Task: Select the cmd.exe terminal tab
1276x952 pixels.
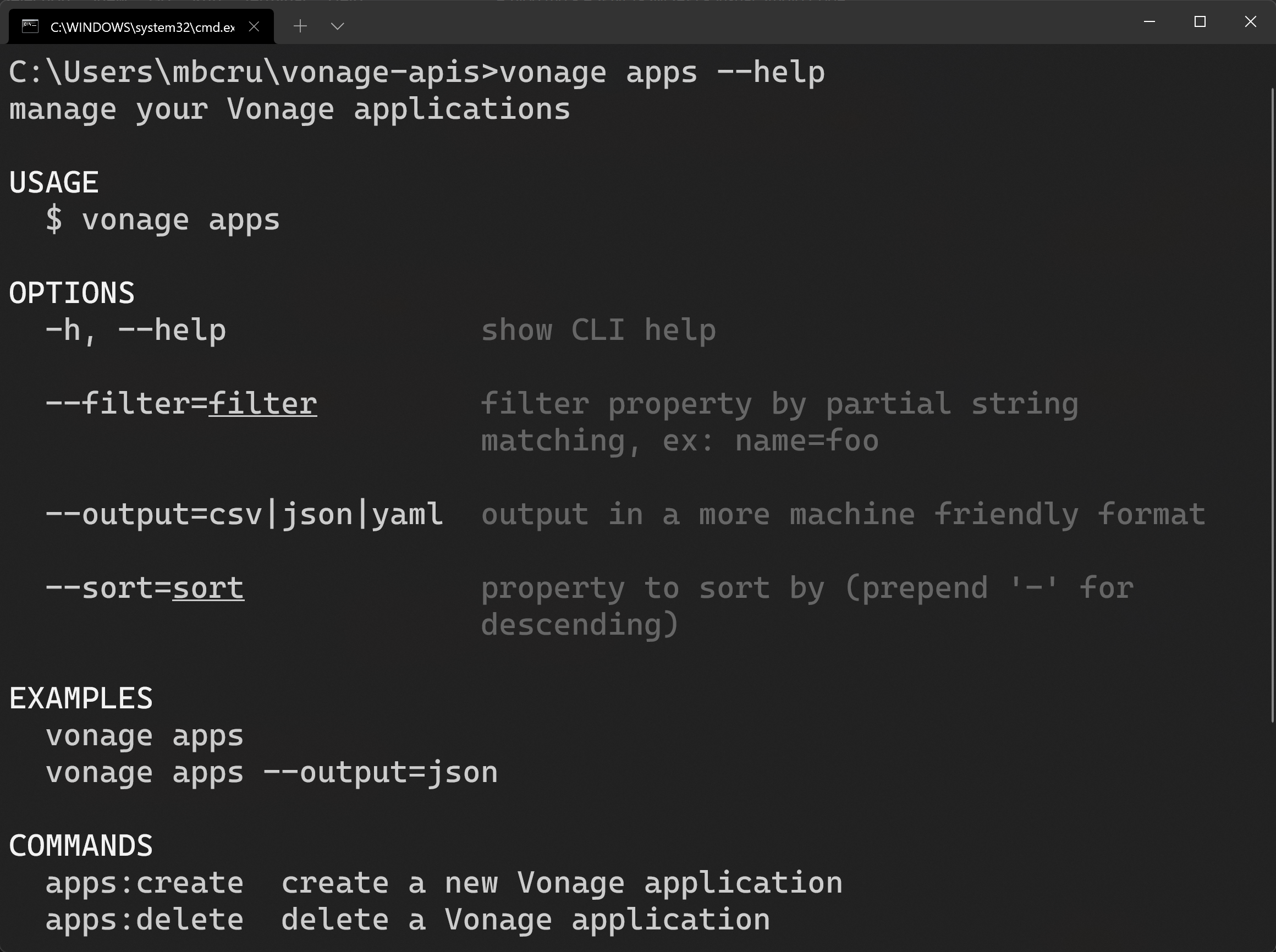Action: click(x=141, y=26)
